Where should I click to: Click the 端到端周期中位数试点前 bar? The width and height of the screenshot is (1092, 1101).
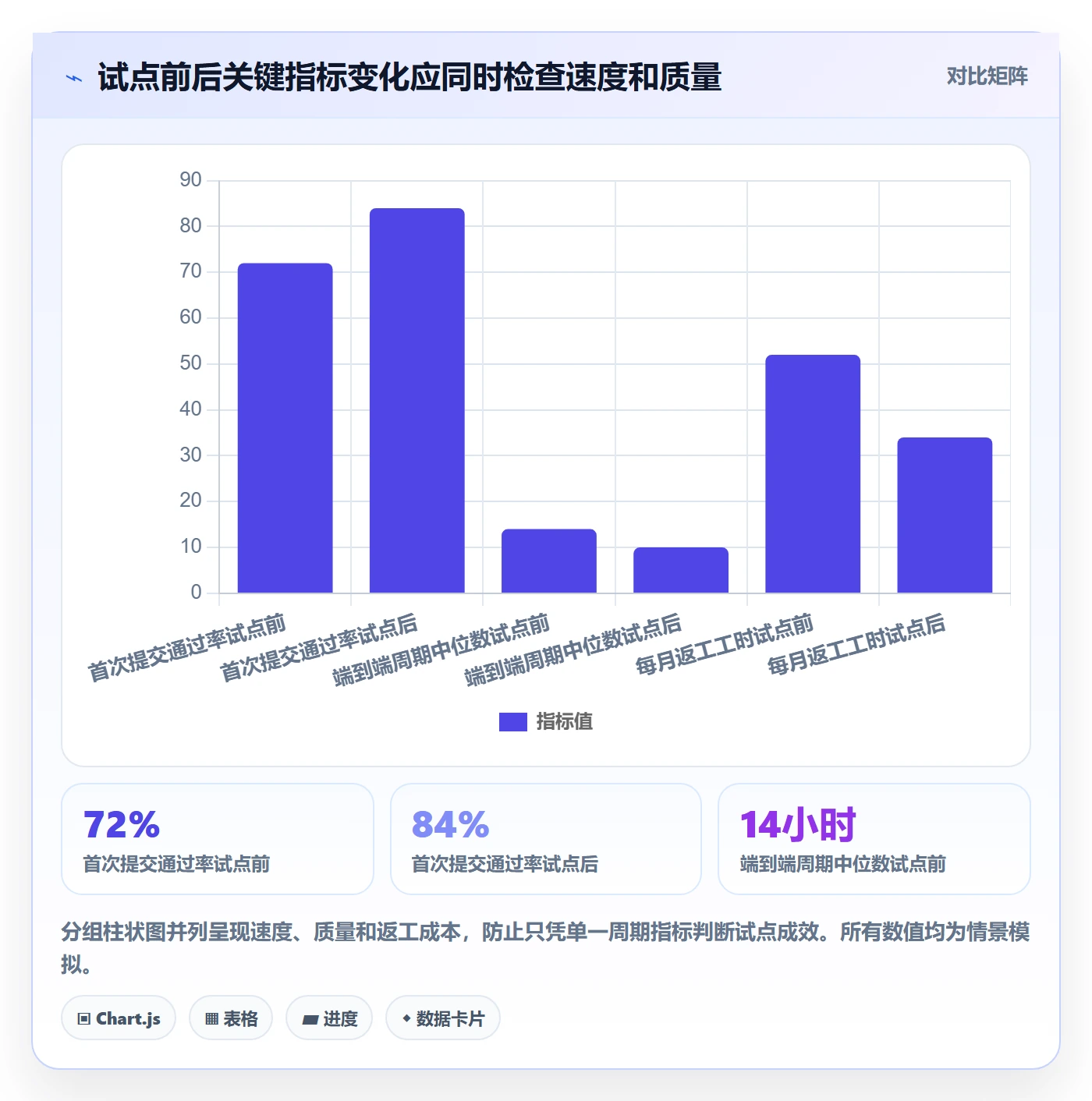(549, 561)
